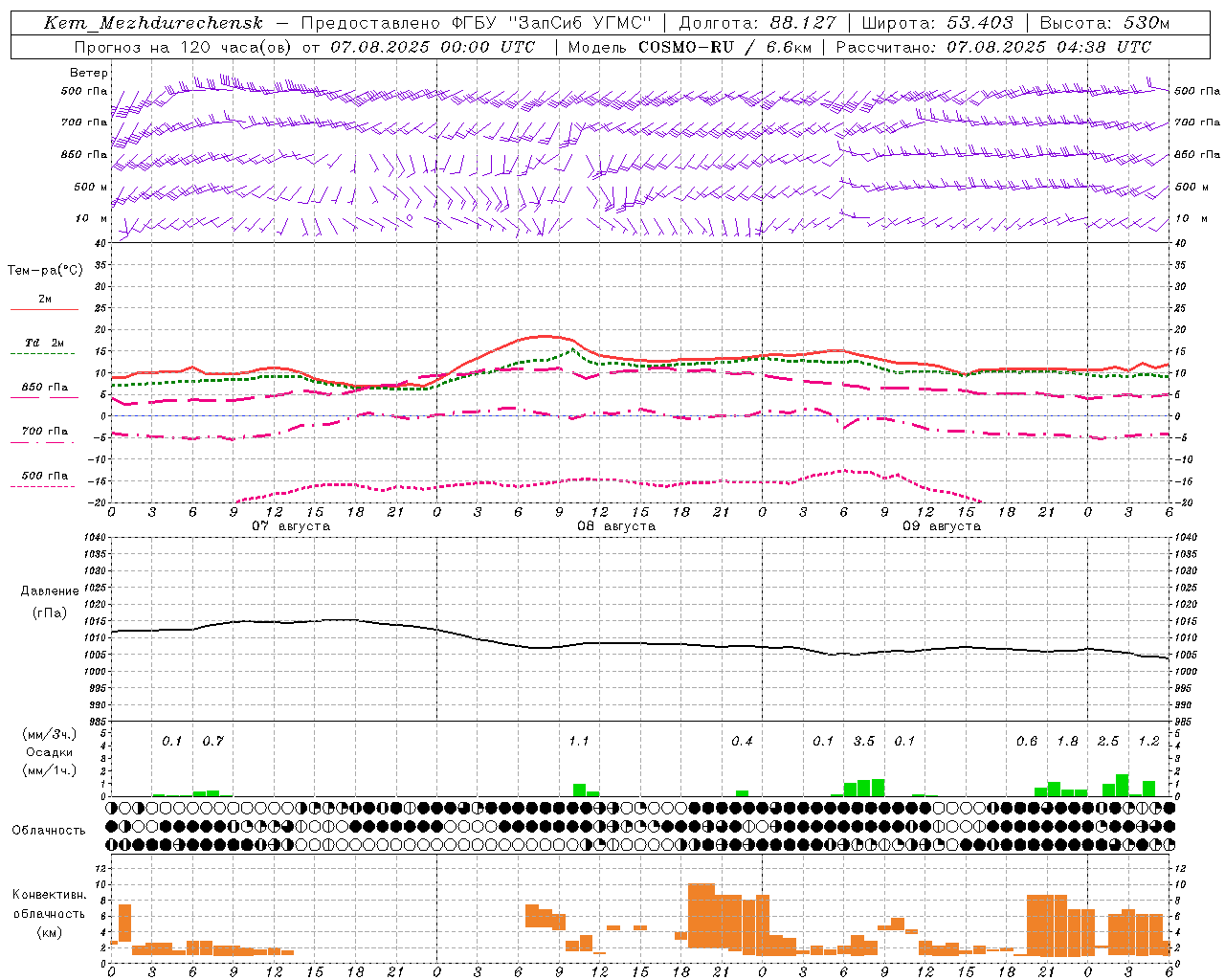Image resolution: width=1225 pixels, height=980 pixels.
Task: Click the '2м' temperature legend label
Action: [x=45, y=299]
